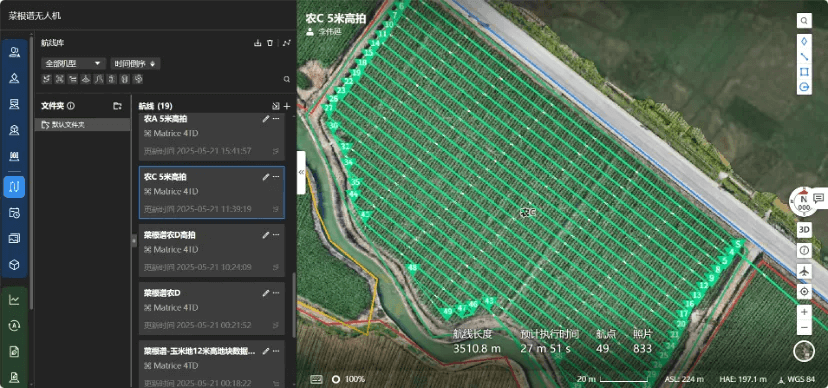
Task: Toggle 3D map view
Action: 804,230
